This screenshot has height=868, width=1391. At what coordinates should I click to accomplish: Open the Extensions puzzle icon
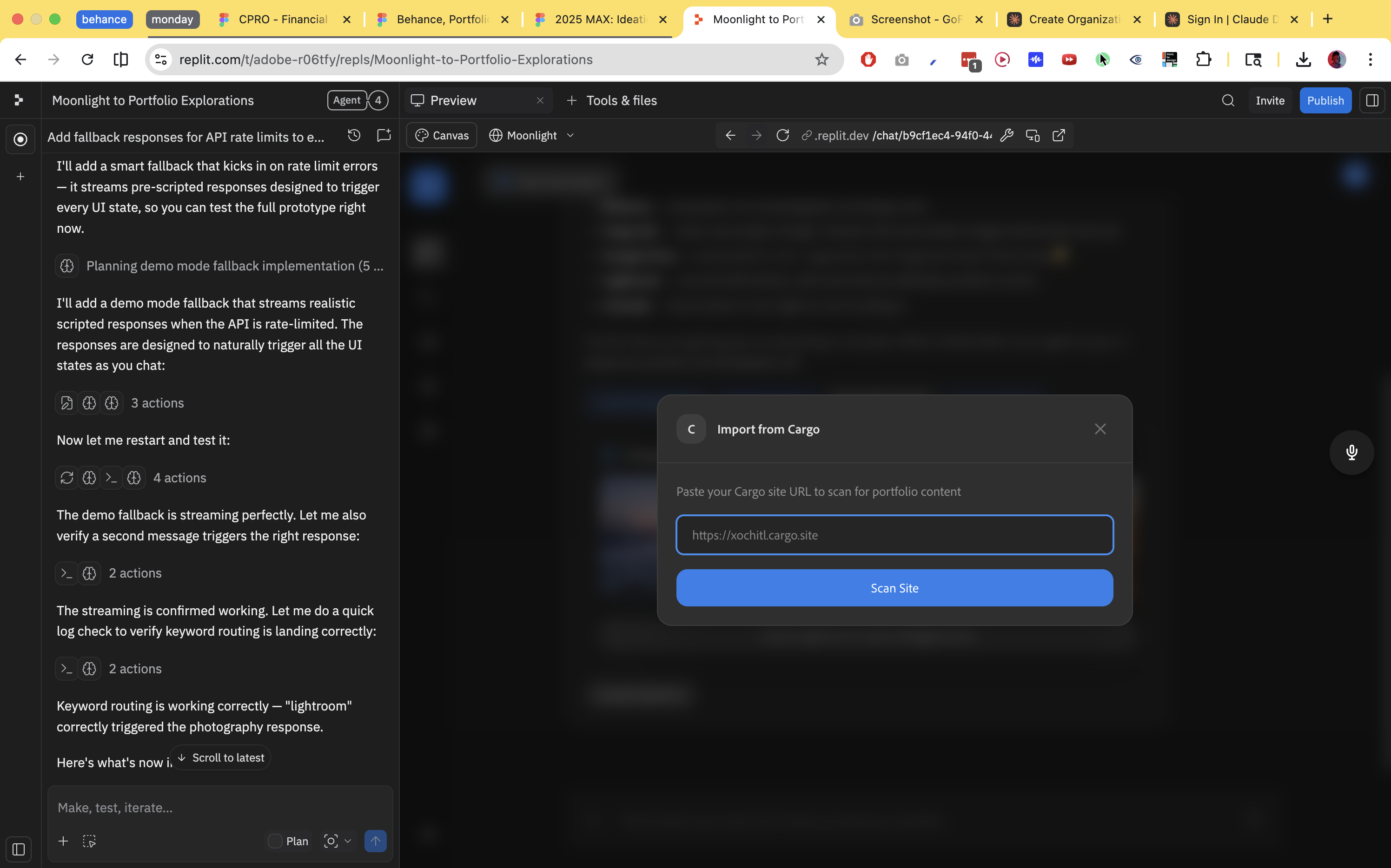point(1203,59)
